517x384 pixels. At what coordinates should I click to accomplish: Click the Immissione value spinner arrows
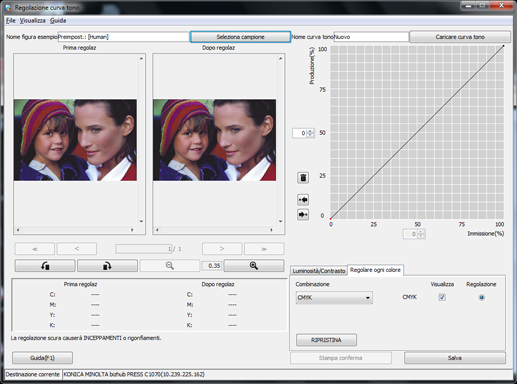pyautogui.click(x=421, y=234)
